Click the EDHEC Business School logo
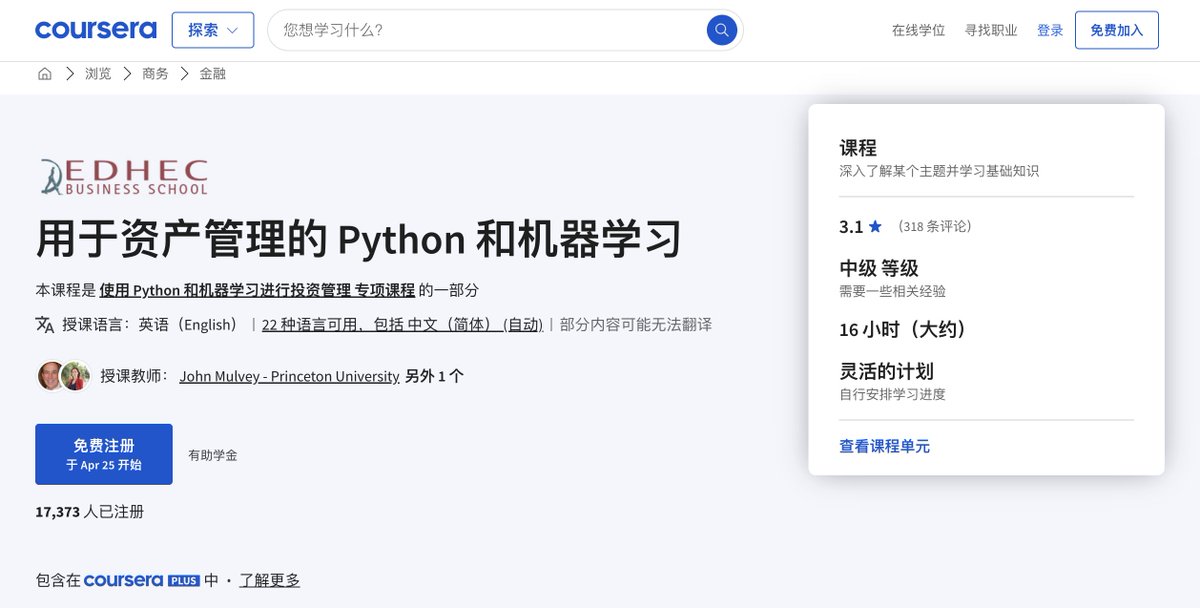Image resolution: width=1200 pixels, height=608 pixels. pos(125,176)
